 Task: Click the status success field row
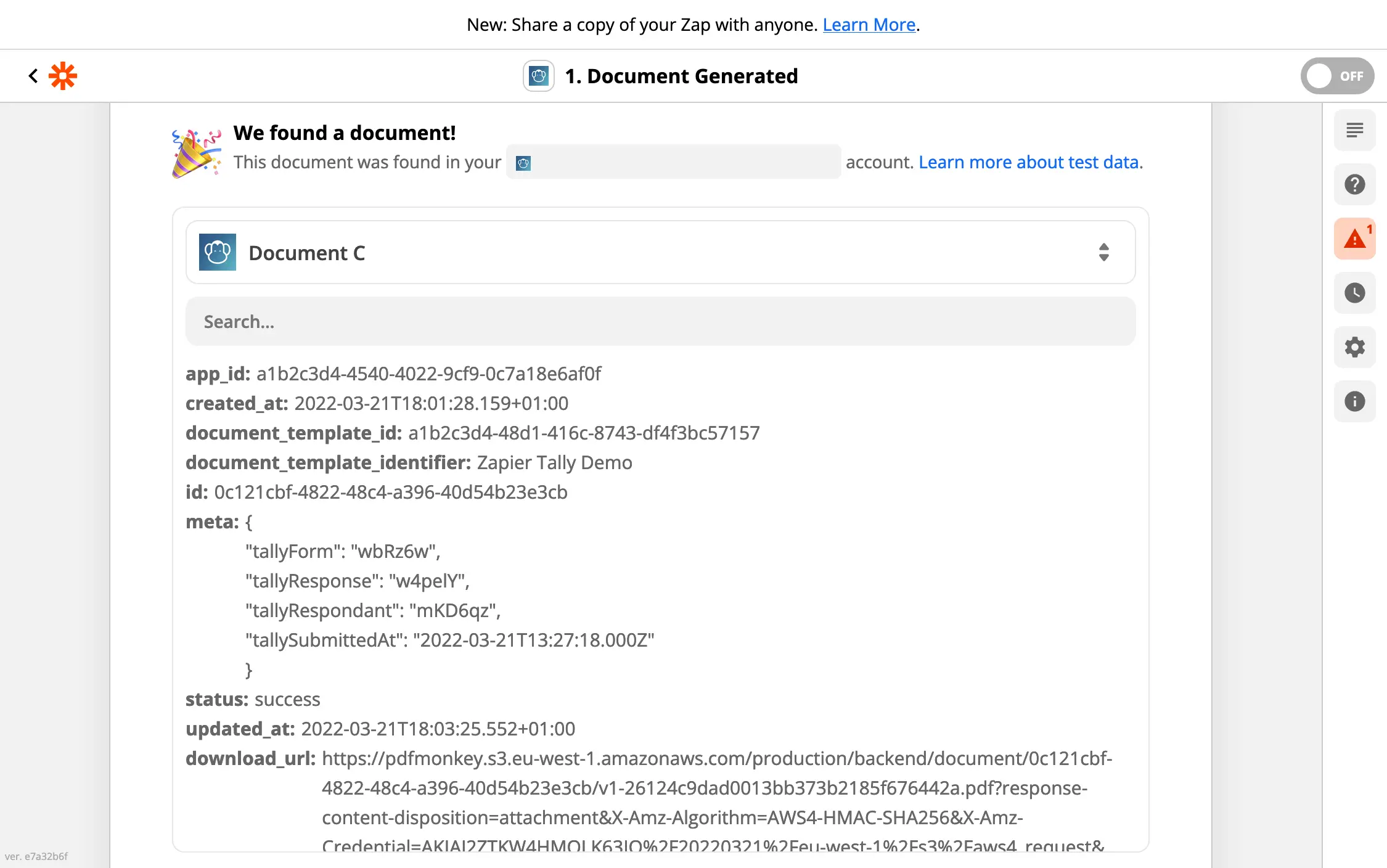pyautogui.click(x=253, y=699)
